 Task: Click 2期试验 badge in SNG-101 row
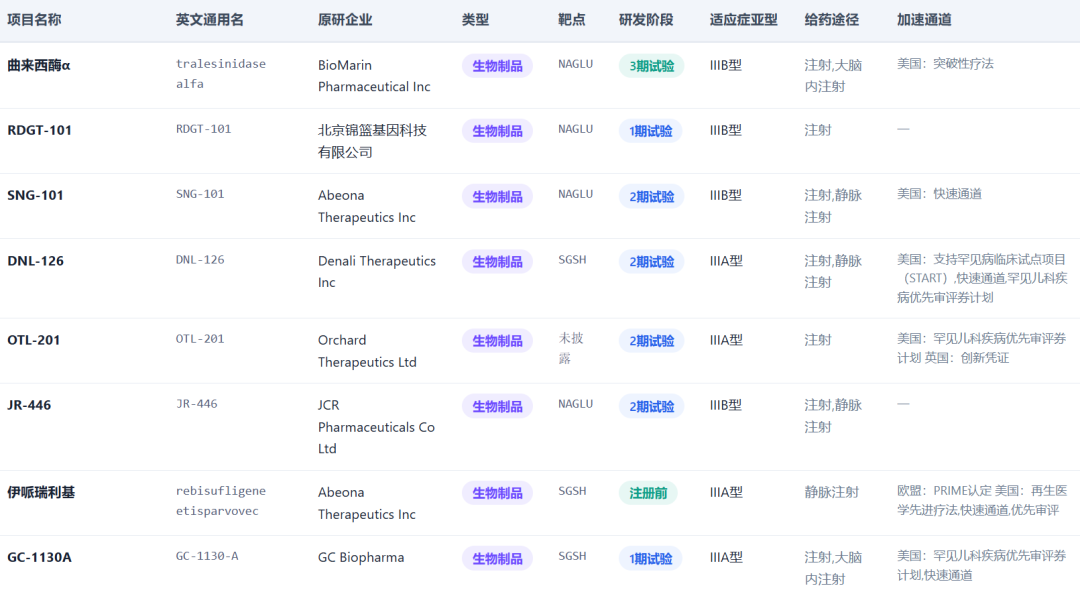(x=652, y=197)
